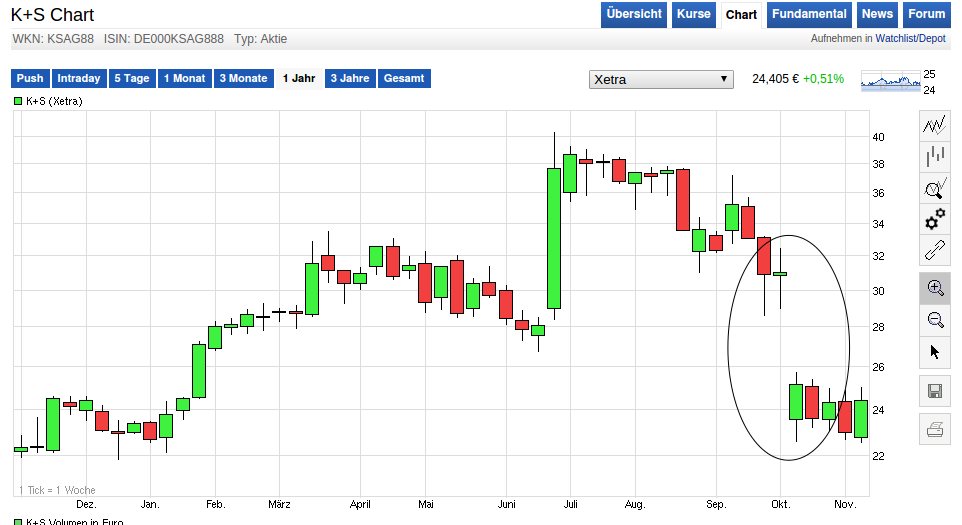Open the Forum tab
962x525 pixels.
tap(926, 14)
